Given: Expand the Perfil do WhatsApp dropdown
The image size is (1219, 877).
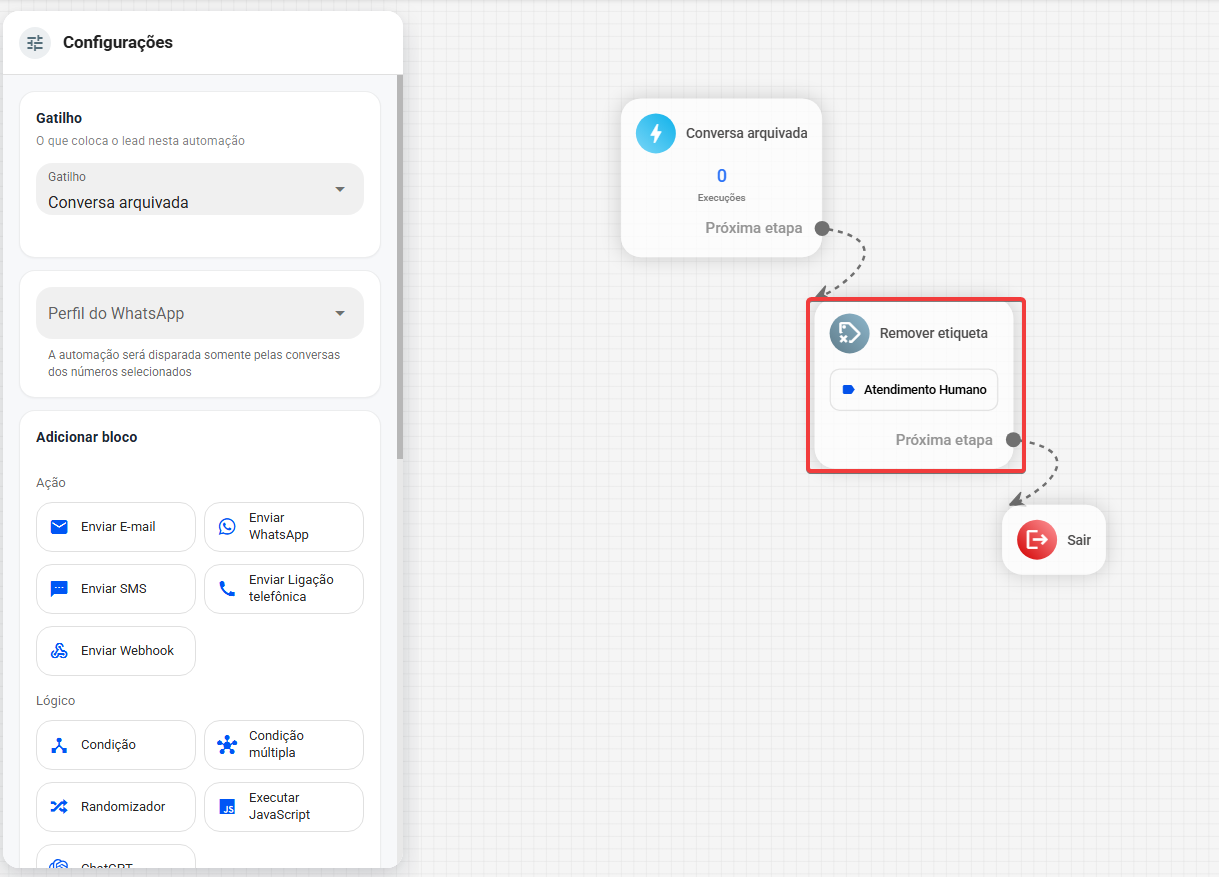Looking at the screenshot, I should pyautogui.click(x=200, y=313).
